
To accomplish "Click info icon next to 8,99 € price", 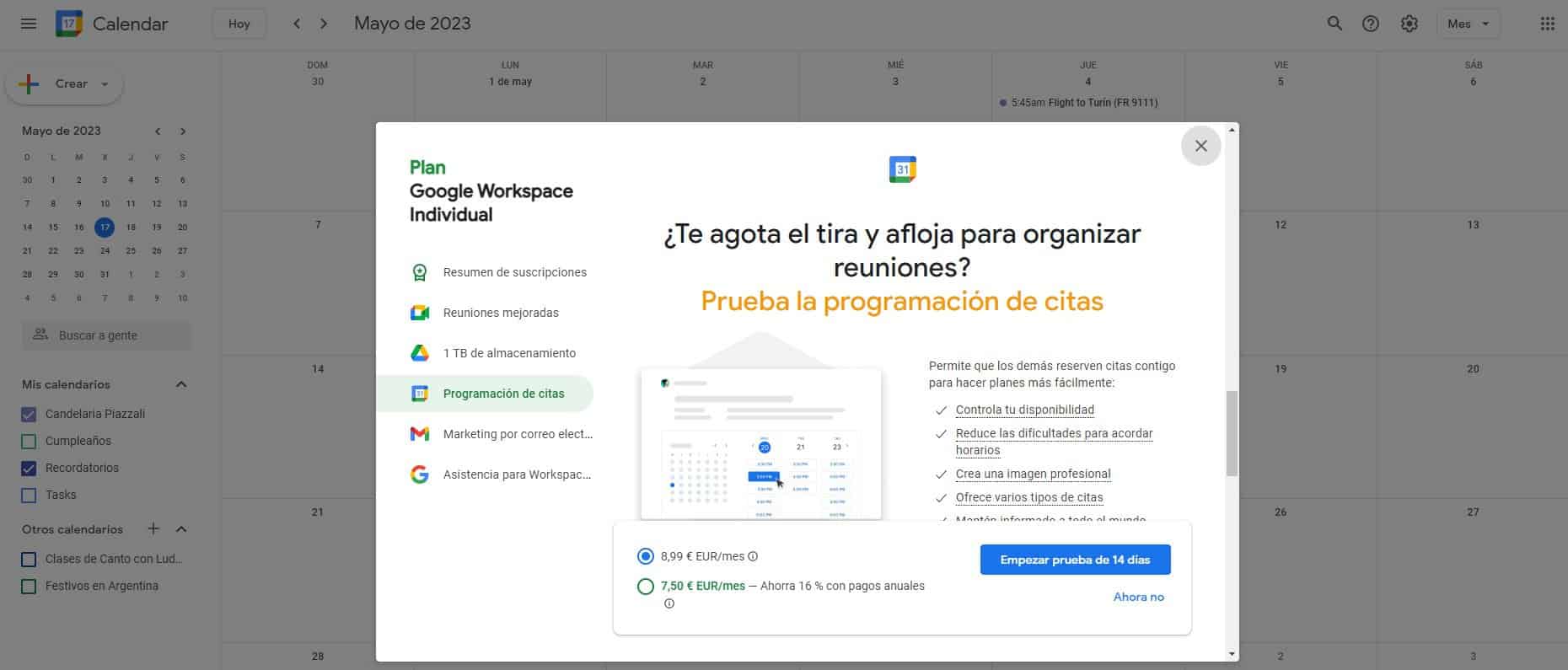I will (753, 556).
